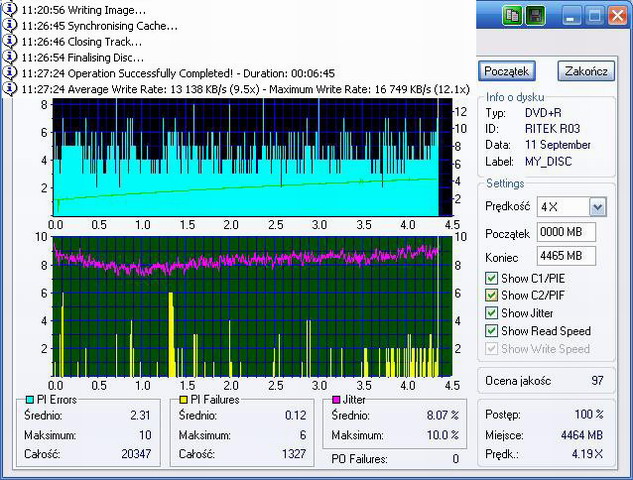
Task: Click the Koniec 4465 MB input field
Action: click(566, 256)
